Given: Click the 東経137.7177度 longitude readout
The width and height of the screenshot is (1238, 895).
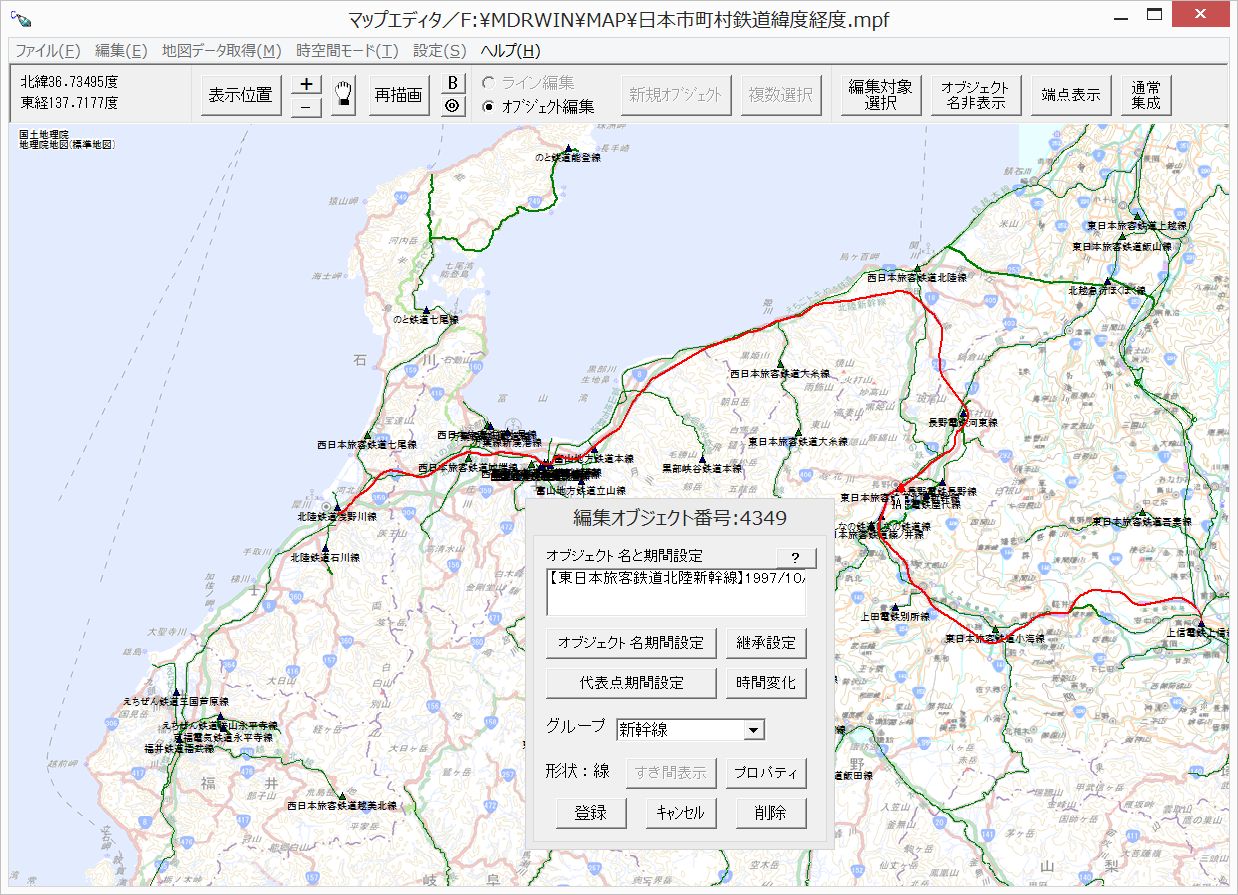Looking at the screenshot, I should coord(69,104).
